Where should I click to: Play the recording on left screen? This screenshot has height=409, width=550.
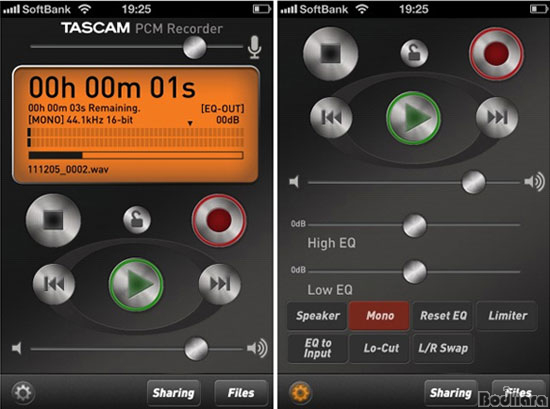click(136, 284)
